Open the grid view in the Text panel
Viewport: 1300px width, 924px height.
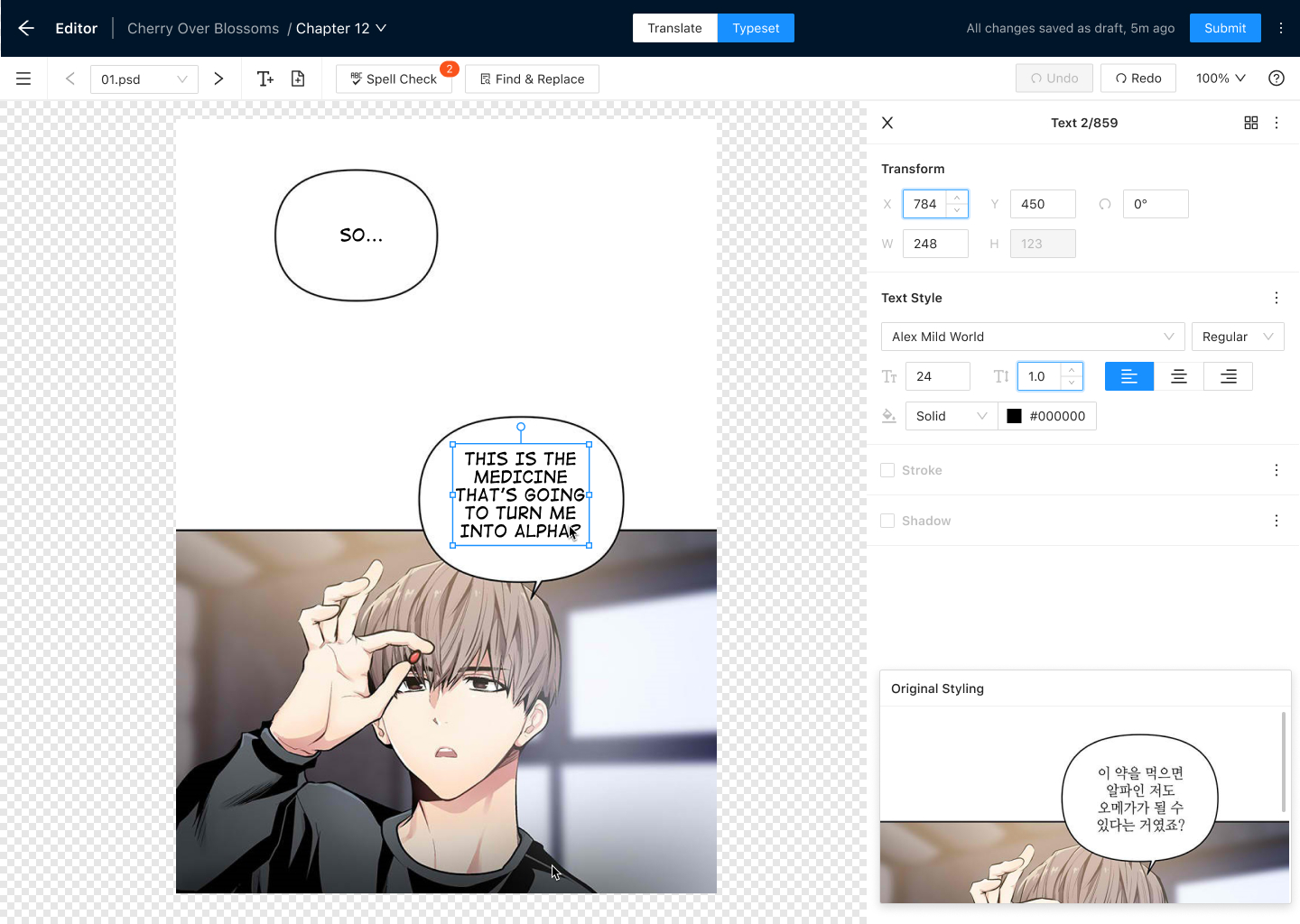click(1251, 122)
